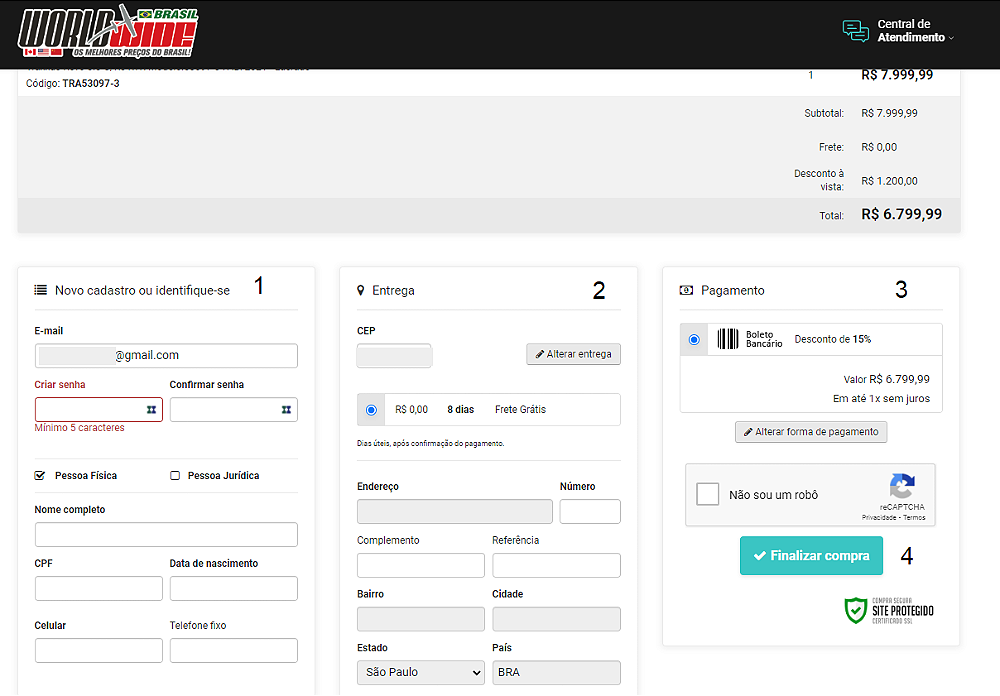Check the Pessoa Jurídica checkbox
Image resolution: width=1000 pixels, height=696 pixels.
point(175,476)
